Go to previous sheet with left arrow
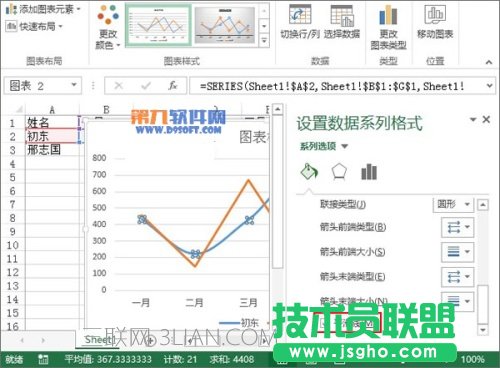This screenshot has width=500, height=368. [x=22, y=340]
